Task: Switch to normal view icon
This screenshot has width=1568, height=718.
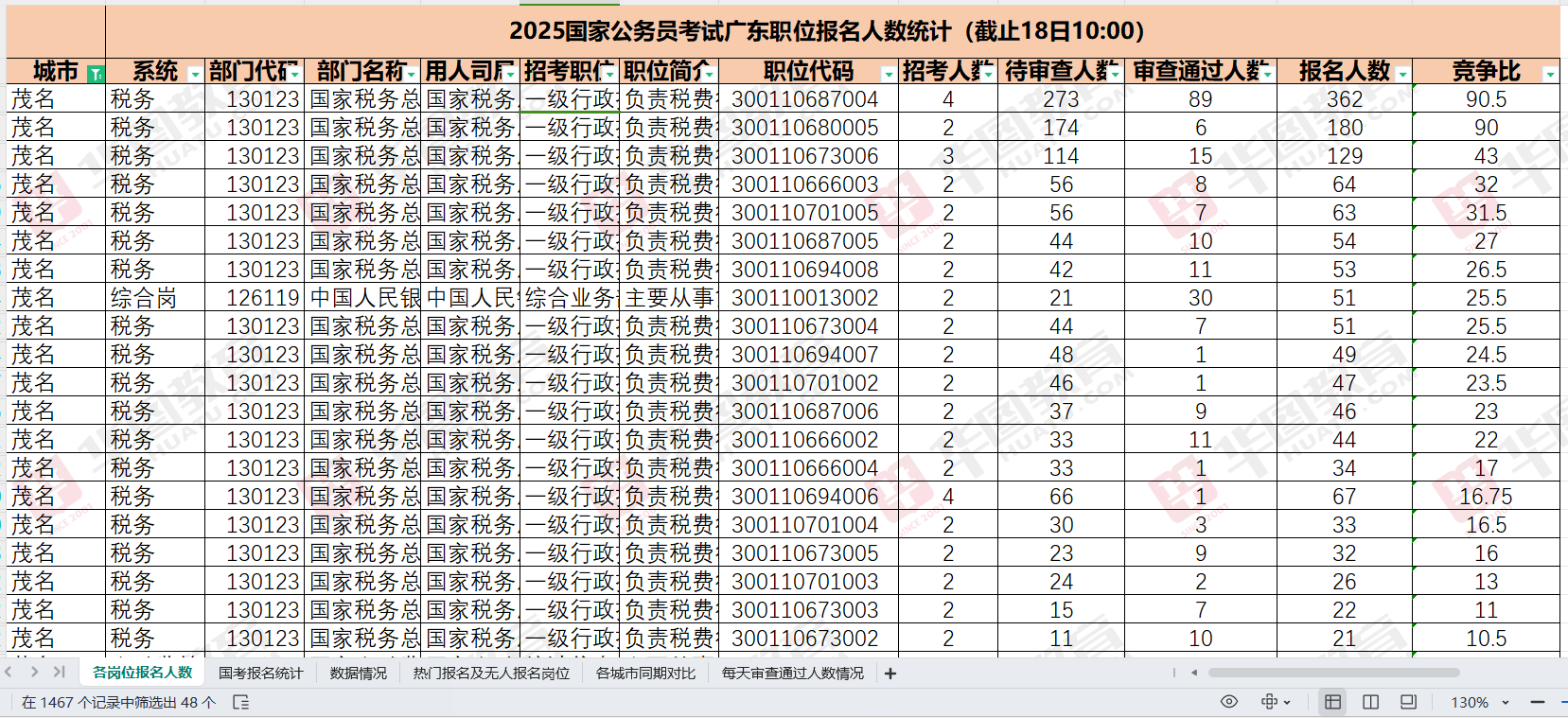Action: (x=1332, y=702)
